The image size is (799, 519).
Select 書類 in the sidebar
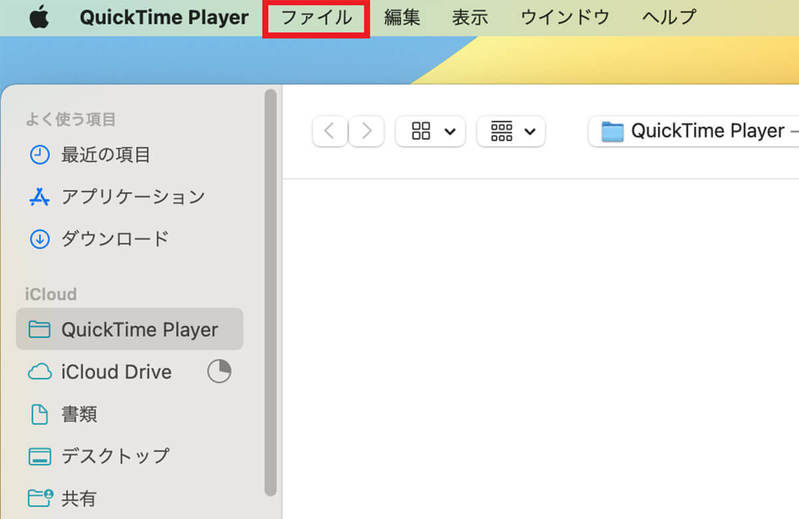point(129,414)
